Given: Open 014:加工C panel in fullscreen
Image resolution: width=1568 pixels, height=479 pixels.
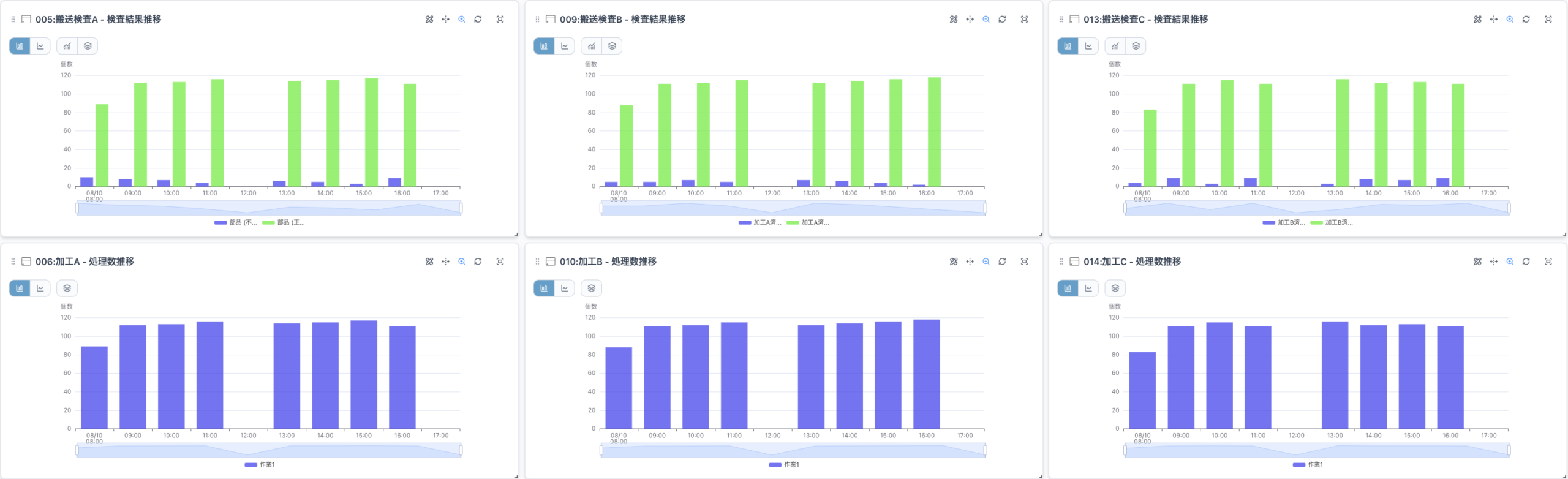Looking at the screenshot, I should [1548, 262].
